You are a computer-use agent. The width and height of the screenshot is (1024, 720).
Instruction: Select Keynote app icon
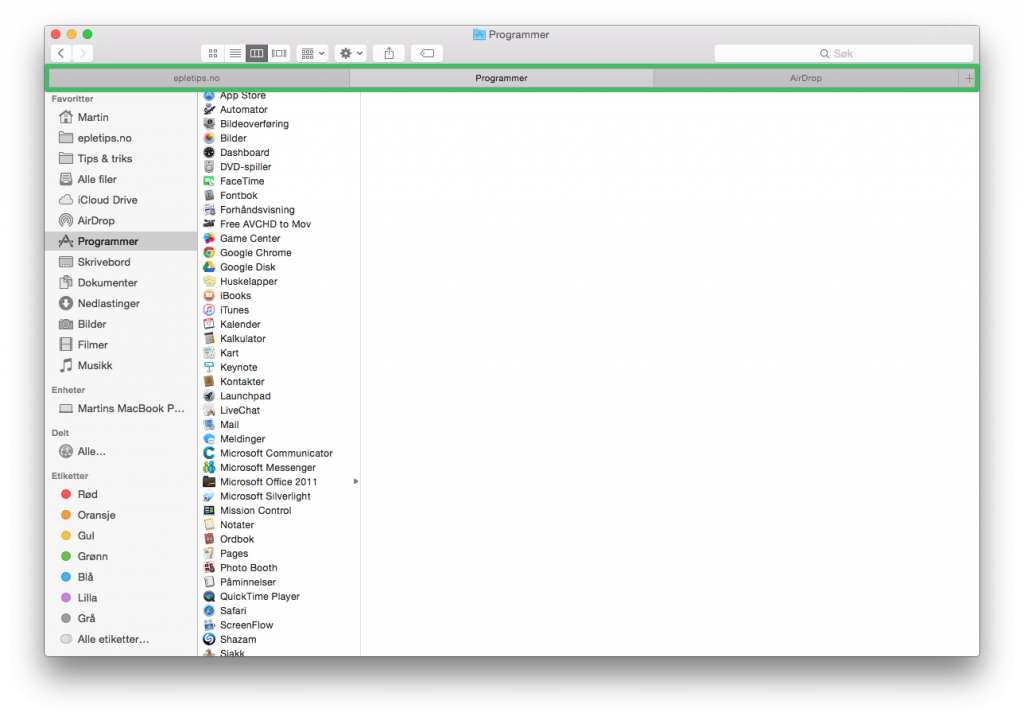coord(209,367)
